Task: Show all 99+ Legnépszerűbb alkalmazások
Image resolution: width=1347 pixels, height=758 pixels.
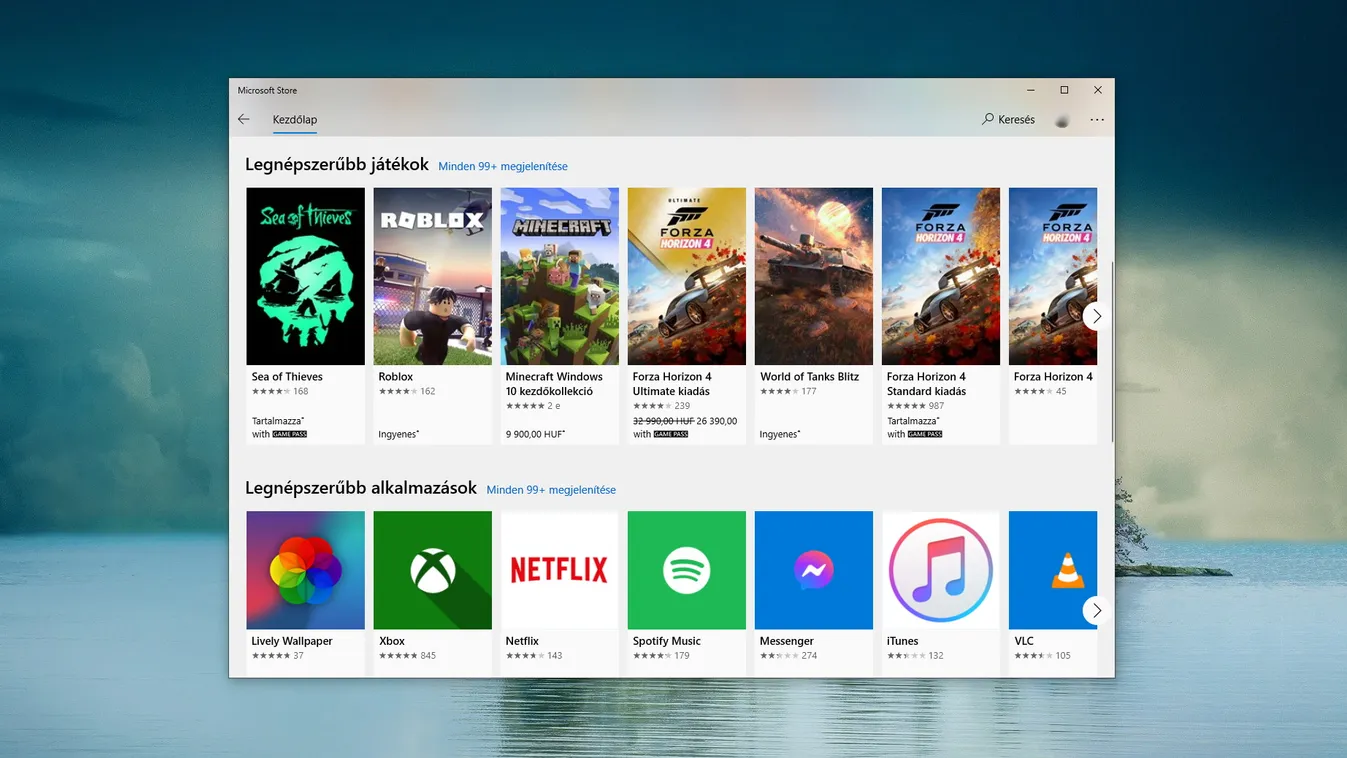Action: click(x=551, y=490)
